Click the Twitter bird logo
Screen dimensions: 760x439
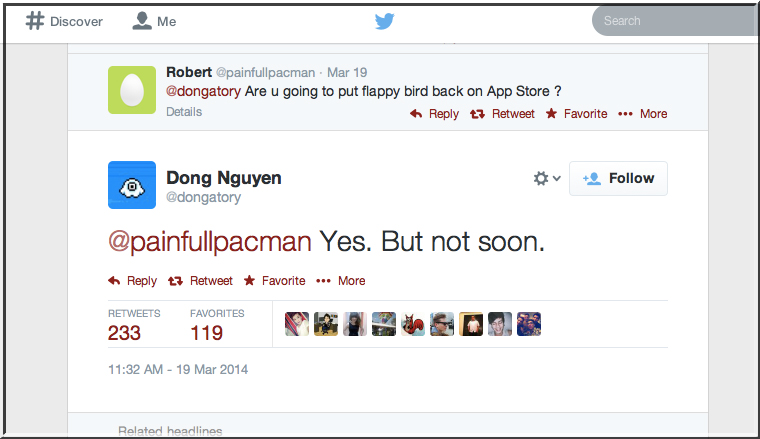[384, 21]
